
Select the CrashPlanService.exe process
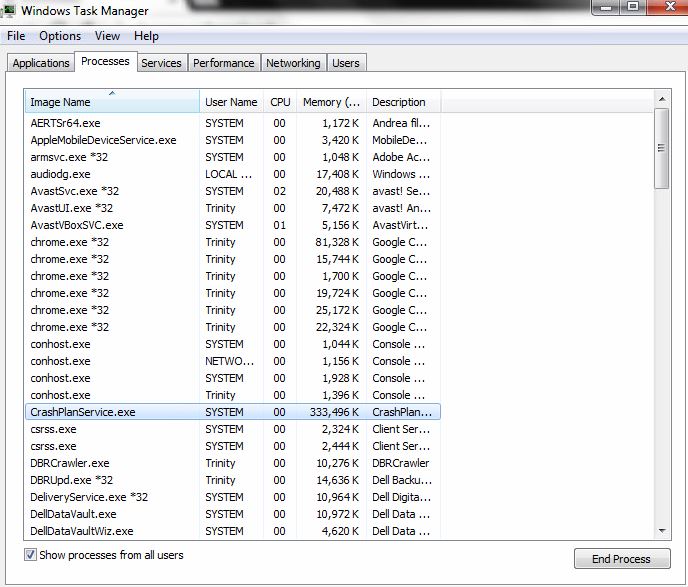click(233, 412)
